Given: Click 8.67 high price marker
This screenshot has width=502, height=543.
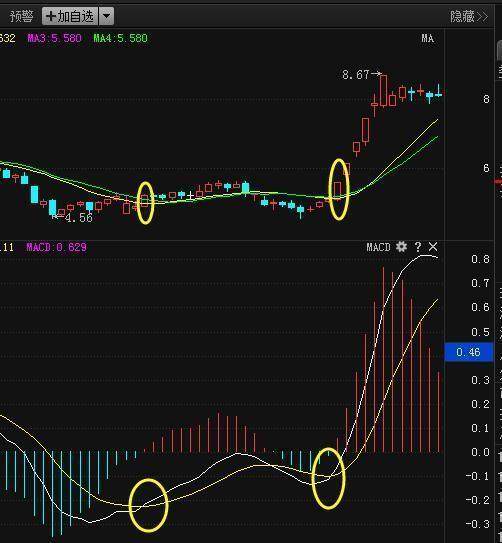Looking at the screenshot, I should click(x=356, y=74).
